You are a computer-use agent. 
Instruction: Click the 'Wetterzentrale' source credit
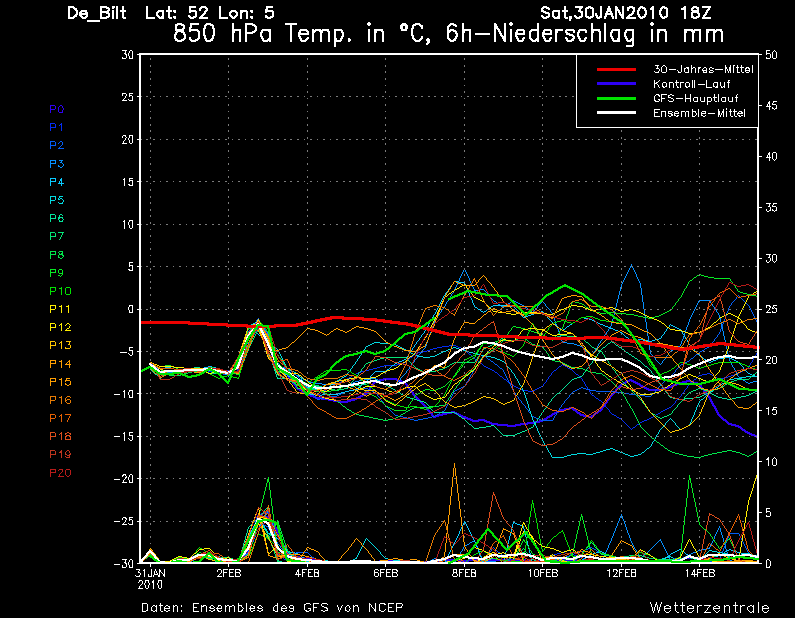coord(710,607)
